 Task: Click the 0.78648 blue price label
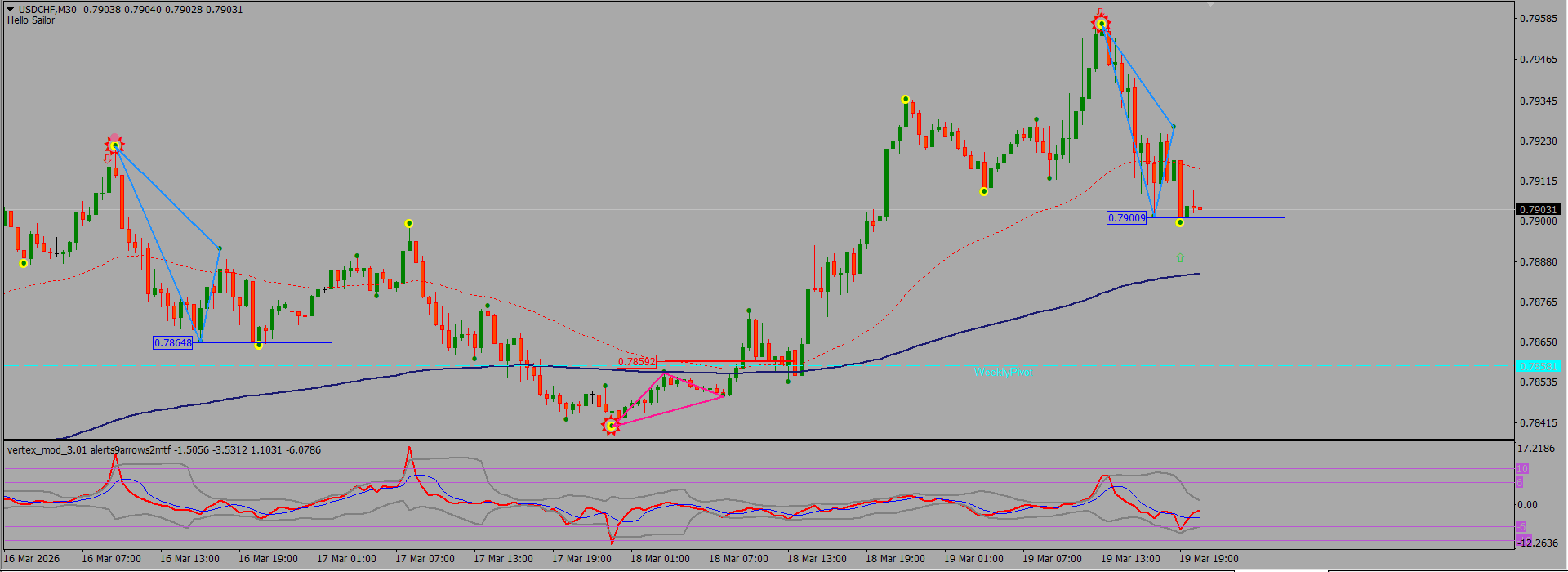click(173, 343)
